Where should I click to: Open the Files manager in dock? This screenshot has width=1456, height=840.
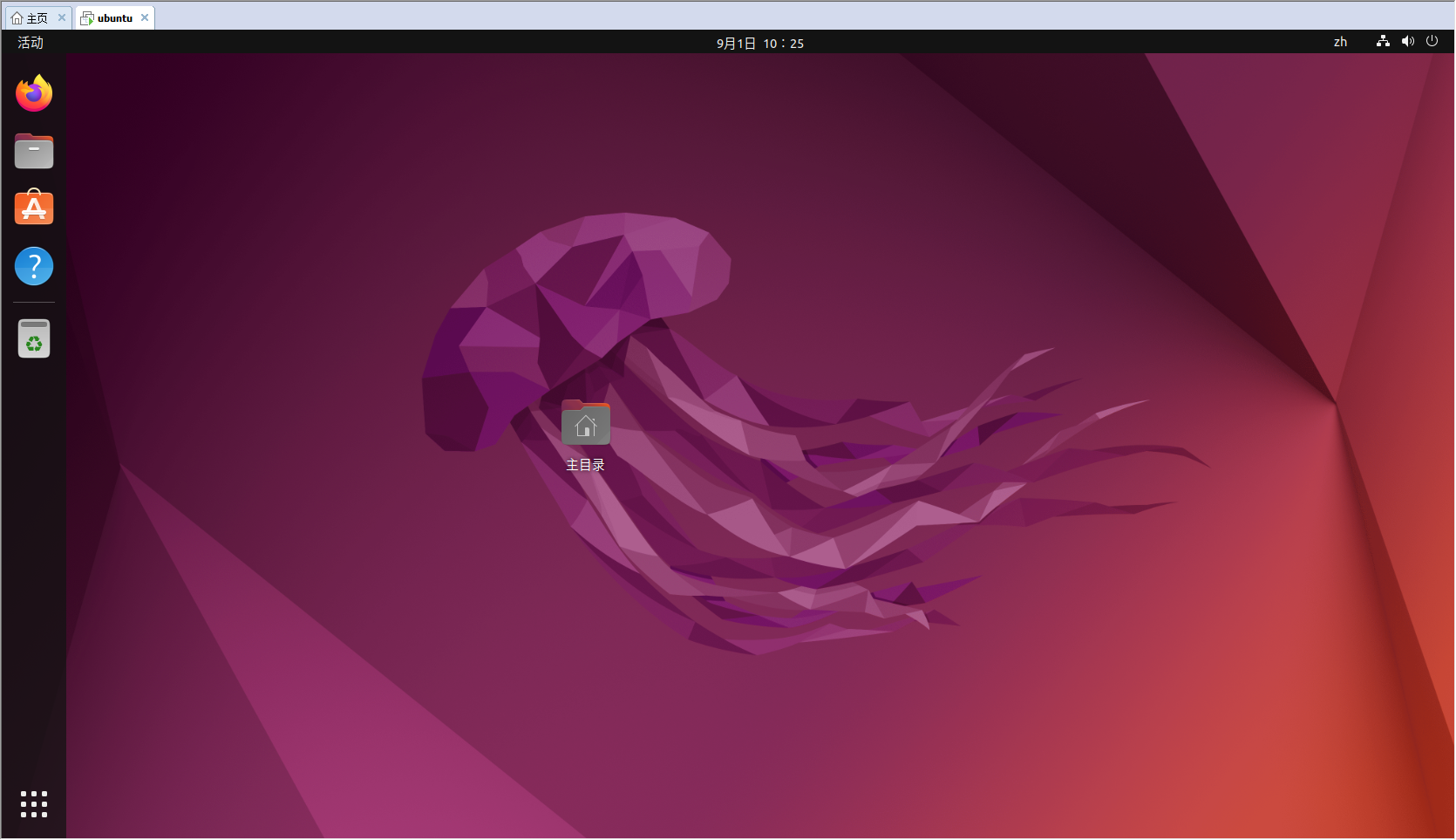point(34,151)
